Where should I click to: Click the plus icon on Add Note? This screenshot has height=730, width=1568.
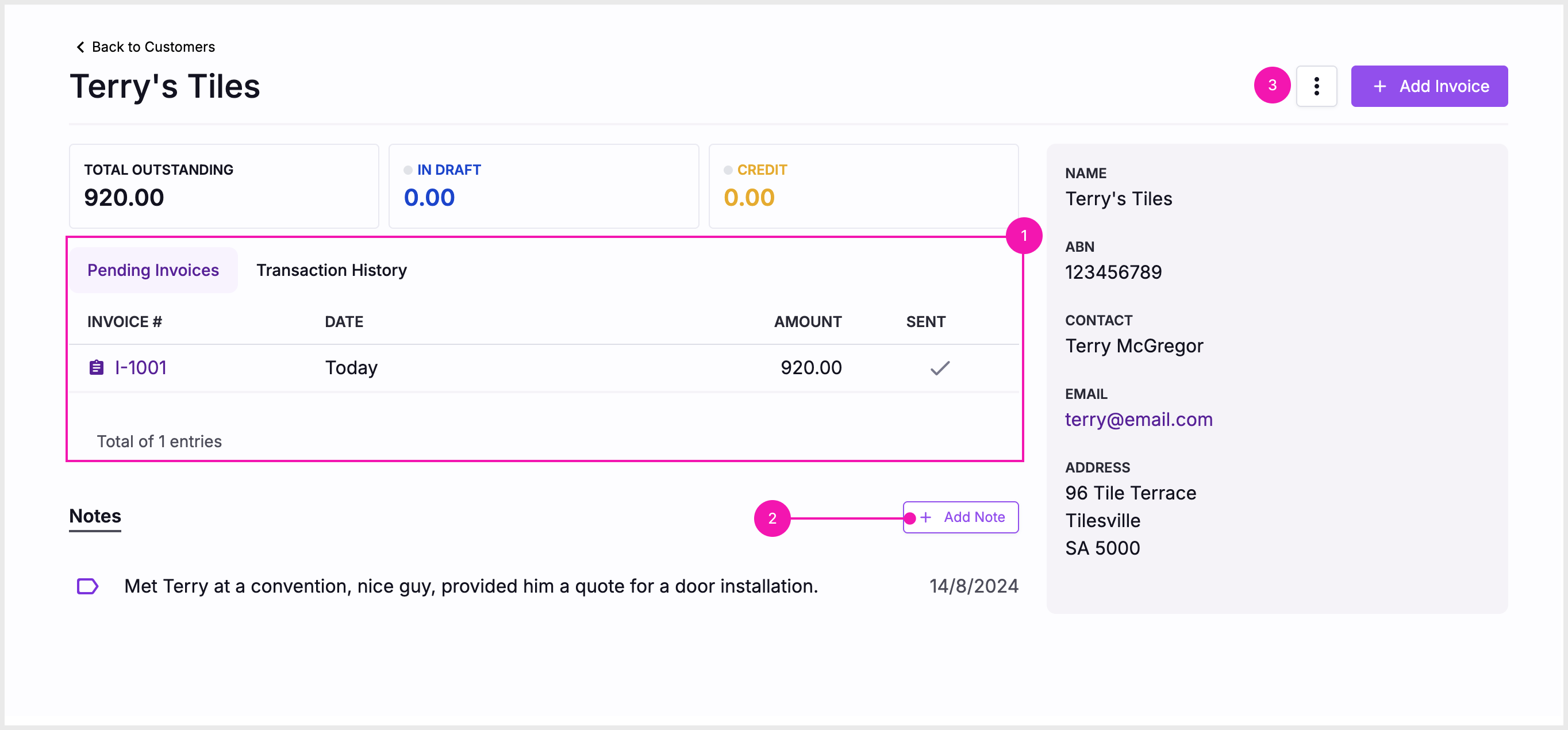[x=925, y=517]
